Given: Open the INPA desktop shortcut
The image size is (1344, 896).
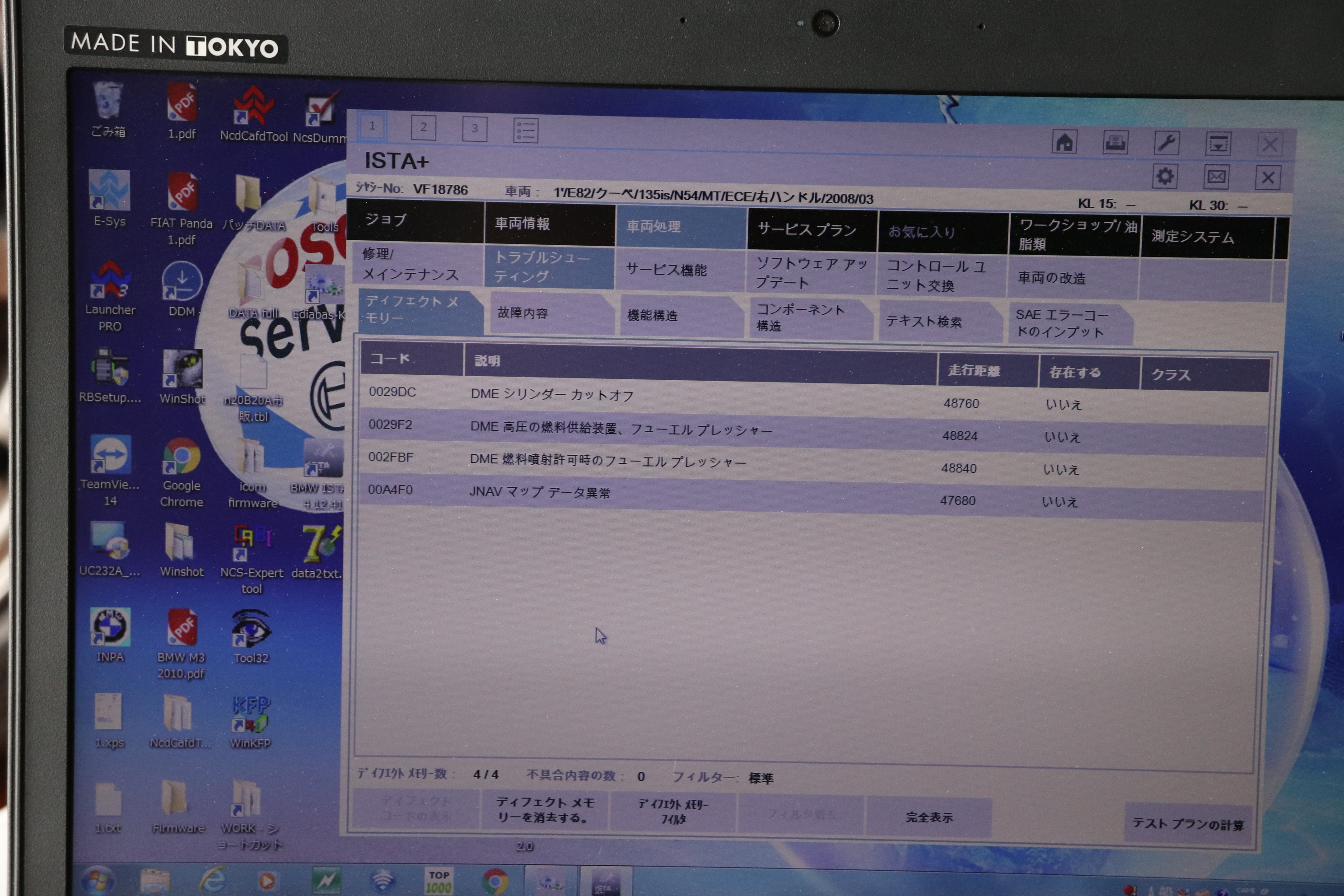Looking at the screenshot, I should click(110, 635).
